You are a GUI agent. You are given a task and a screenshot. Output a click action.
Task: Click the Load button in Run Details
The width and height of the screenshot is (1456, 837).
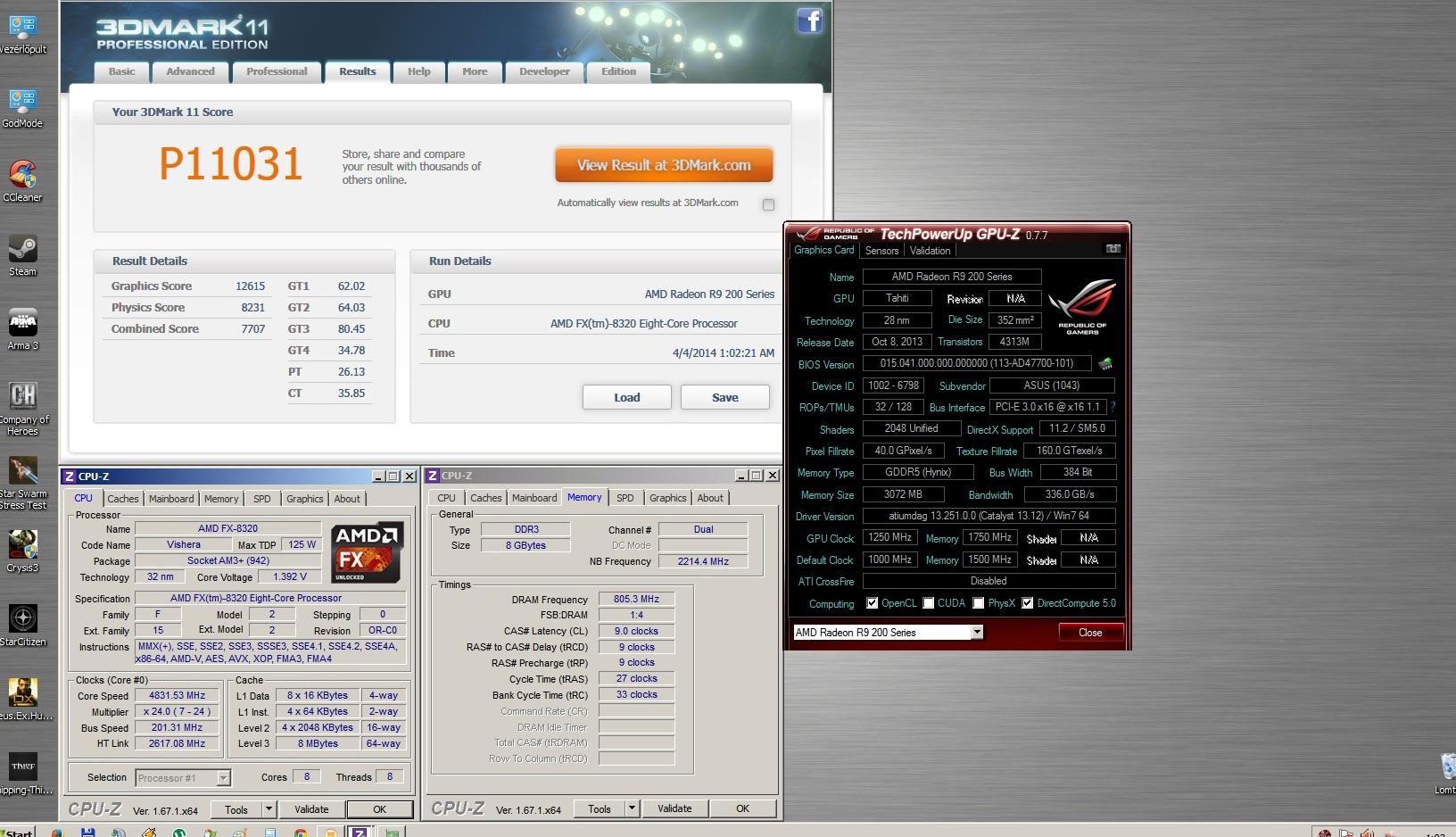point(626,397)
